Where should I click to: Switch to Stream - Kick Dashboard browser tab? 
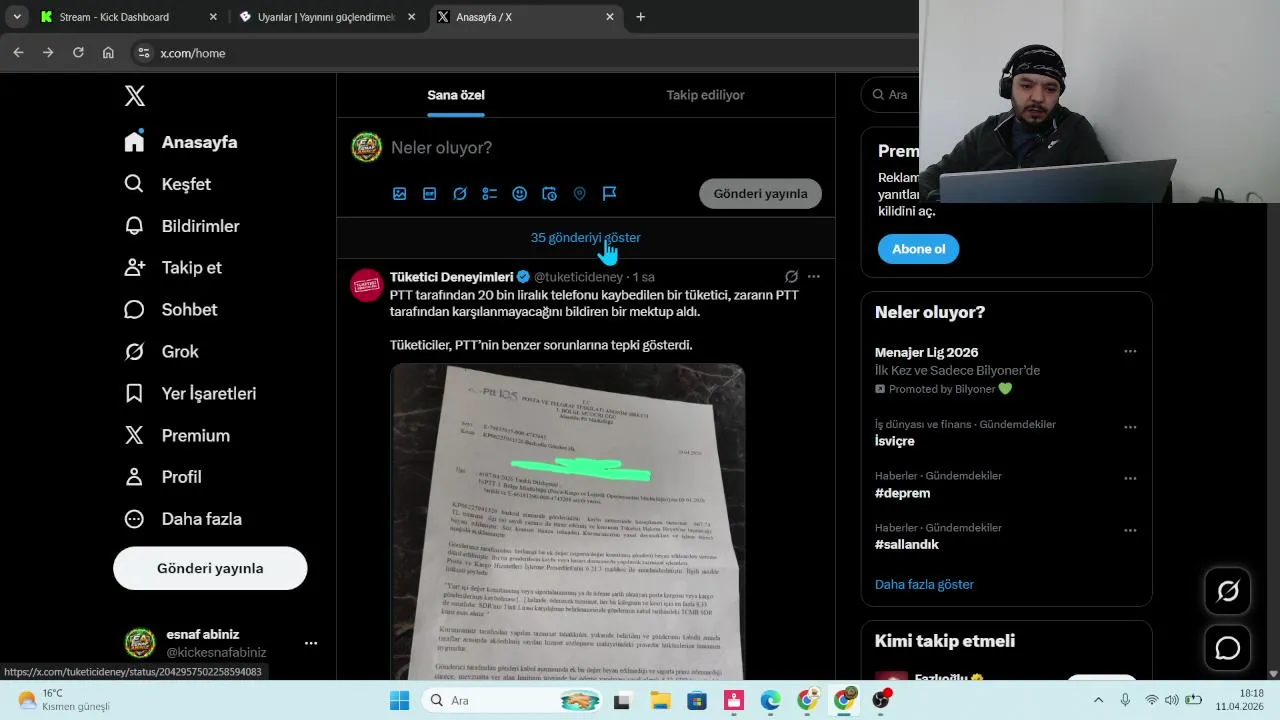tap(130, 17)
